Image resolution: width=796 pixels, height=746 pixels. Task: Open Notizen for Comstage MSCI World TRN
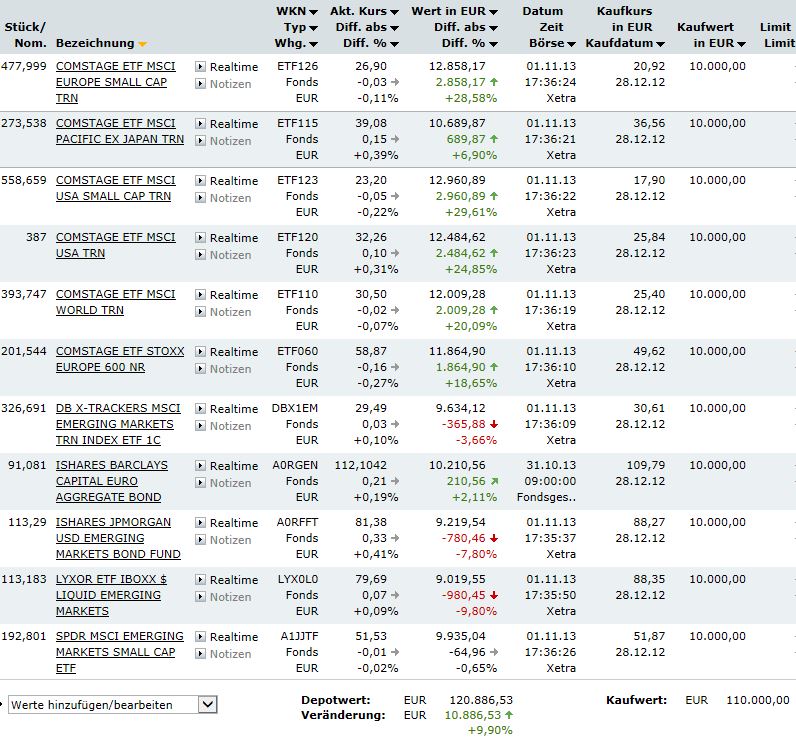click(x=223, y=312)
